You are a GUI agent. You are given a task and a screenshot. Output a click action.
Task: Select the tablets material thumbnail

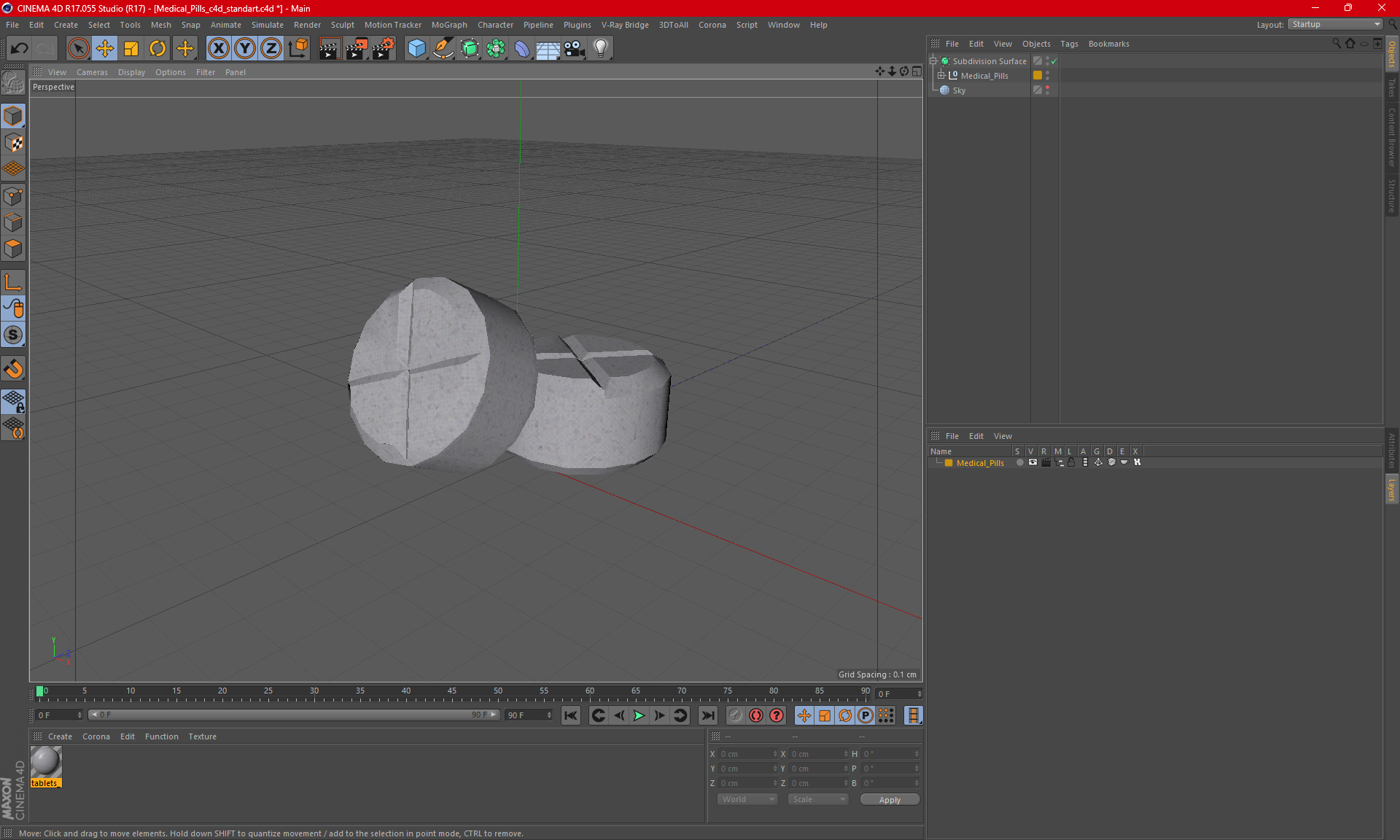click(x=46, y=762)
